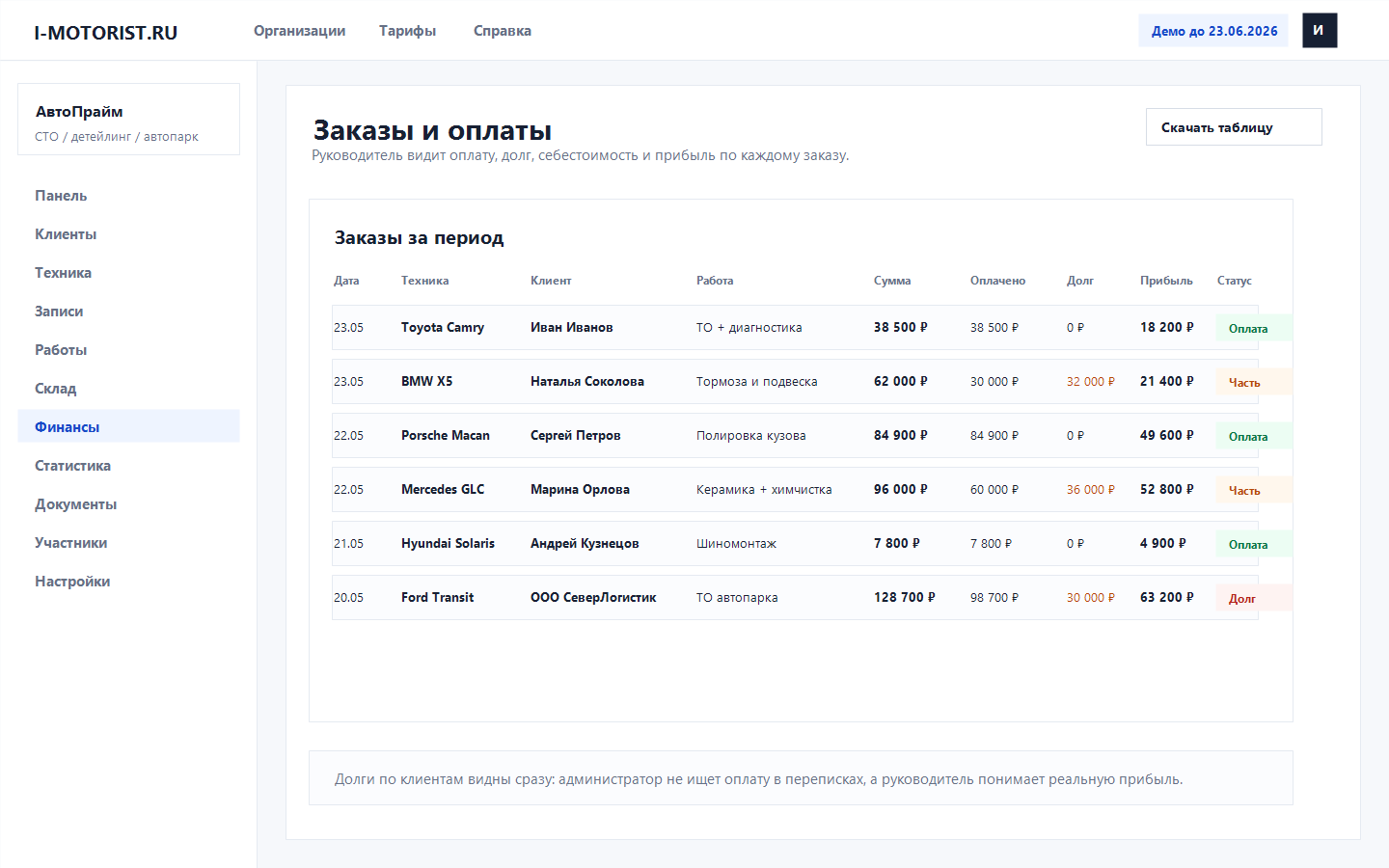Click the 52 800 ₽ profit value
Image resolution: width=1389 pixels, height=868 pixels.
click(x=1166, y=489)
